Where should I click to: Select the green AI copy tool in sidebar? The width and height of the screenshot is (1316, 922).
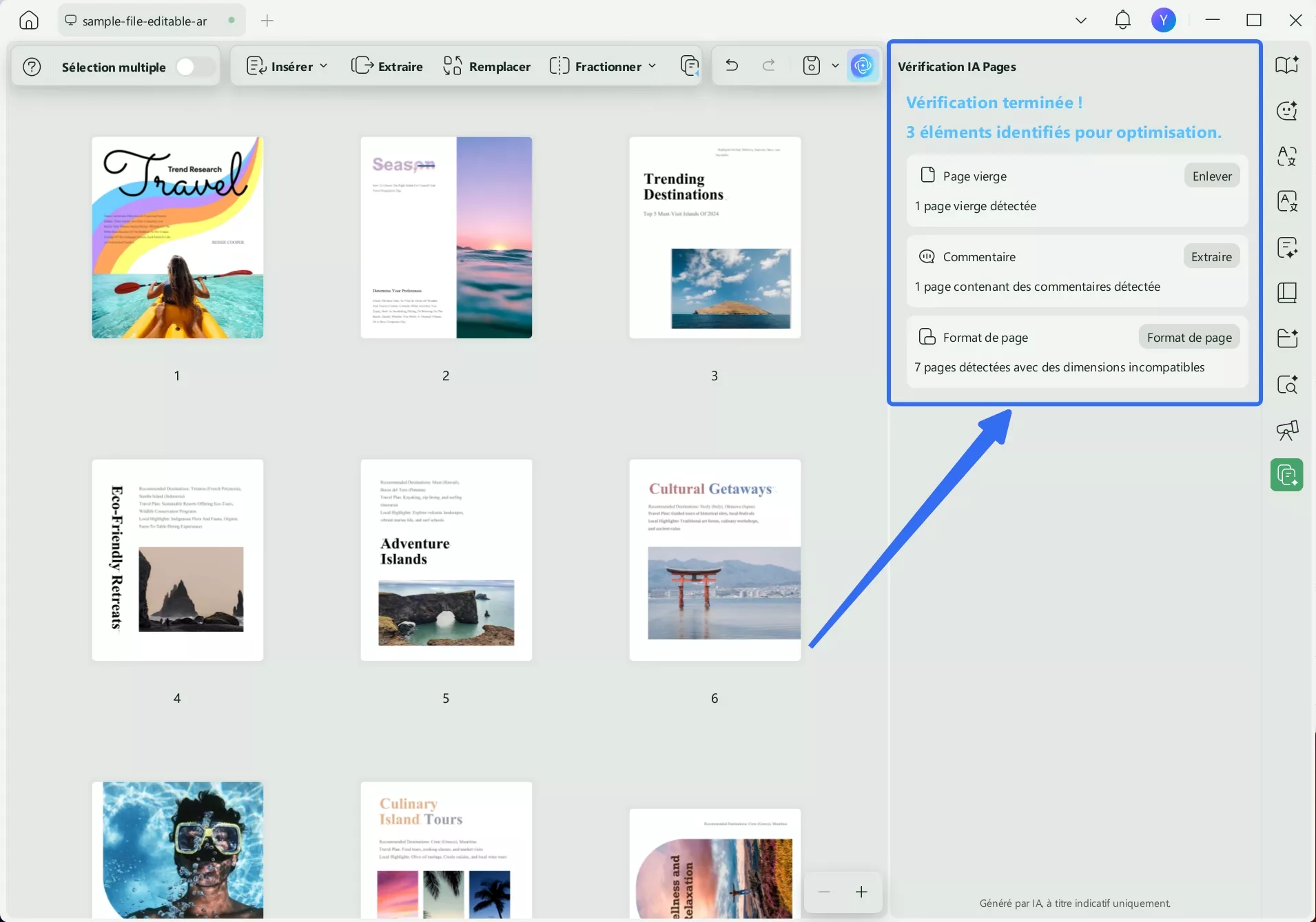(x=1286, y=475)
